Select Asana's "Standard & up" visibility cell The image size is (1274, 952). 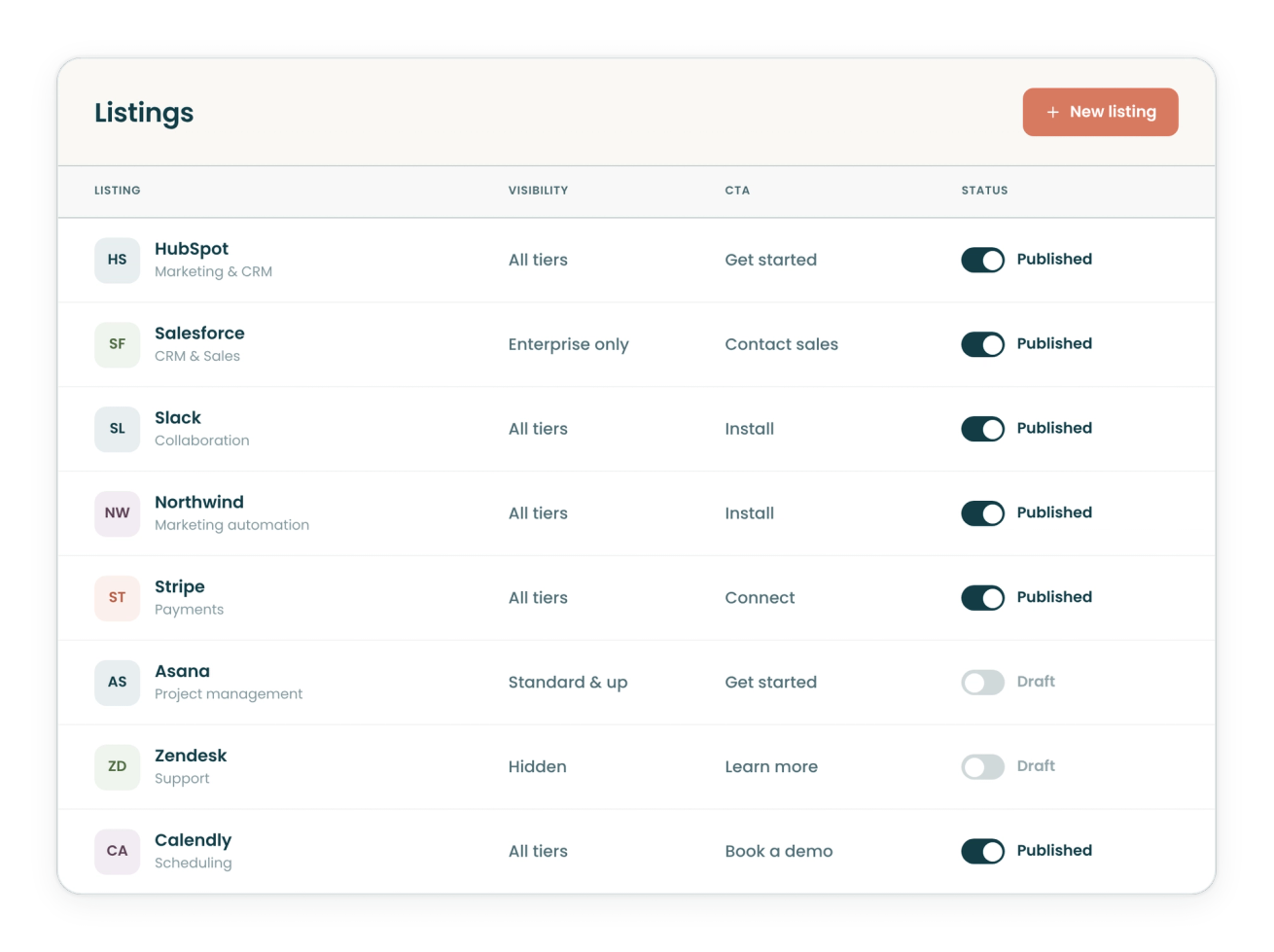568,683
